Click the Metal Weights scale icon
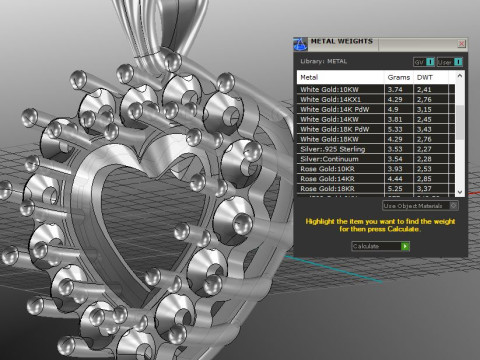 pos(300,44)
